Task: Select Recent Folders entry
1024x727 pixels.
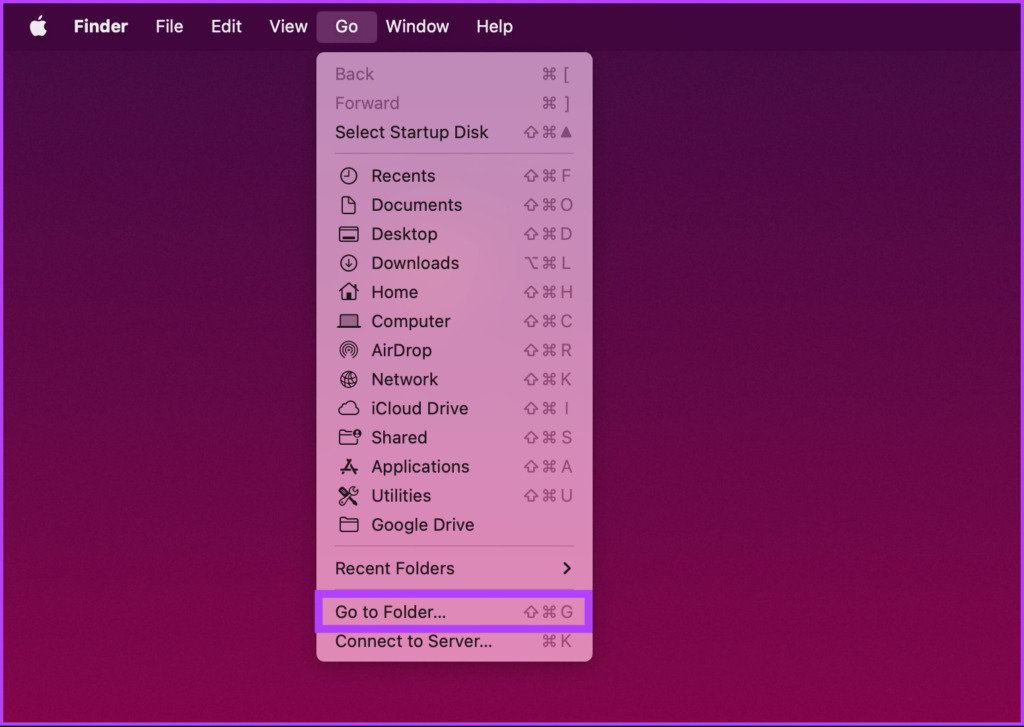Action: click(455, 568)
